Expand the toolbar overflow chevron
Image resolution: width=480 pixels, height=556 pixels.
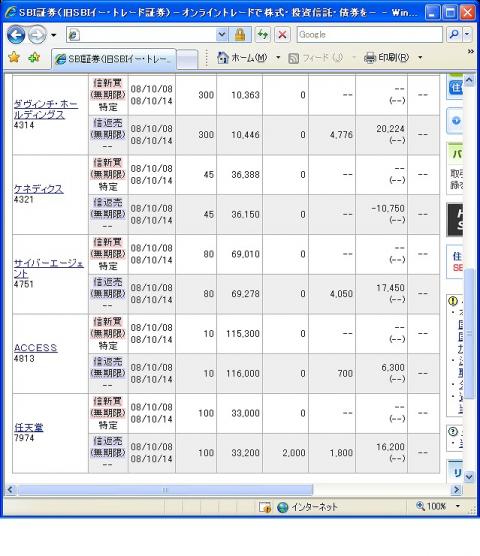point(470,52)
